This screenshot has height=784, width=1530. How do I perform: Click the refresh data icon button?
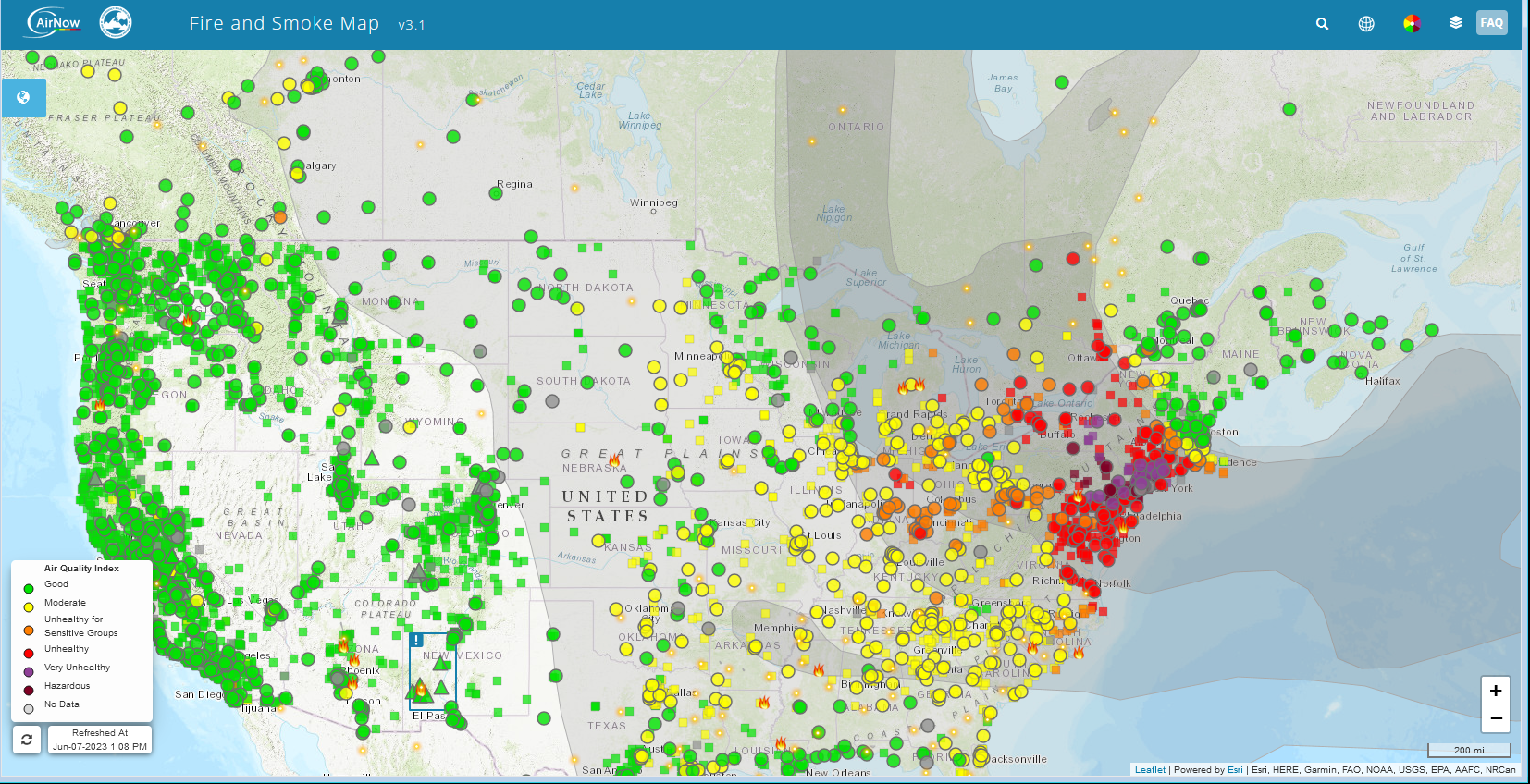tap(27, 740)
